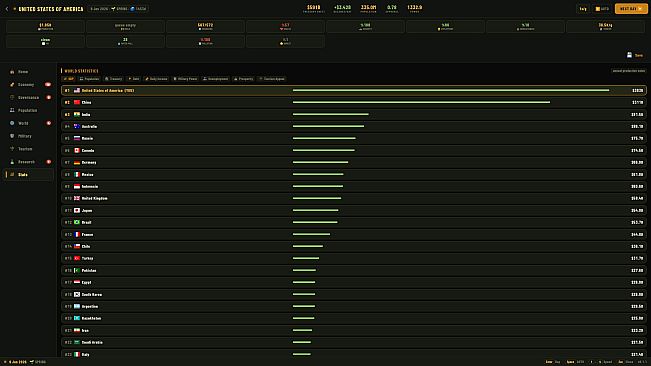Click the date in the bottom status bar
Image resolution: width=651 pixels, height=366 pixels.
tap(18, 362)
